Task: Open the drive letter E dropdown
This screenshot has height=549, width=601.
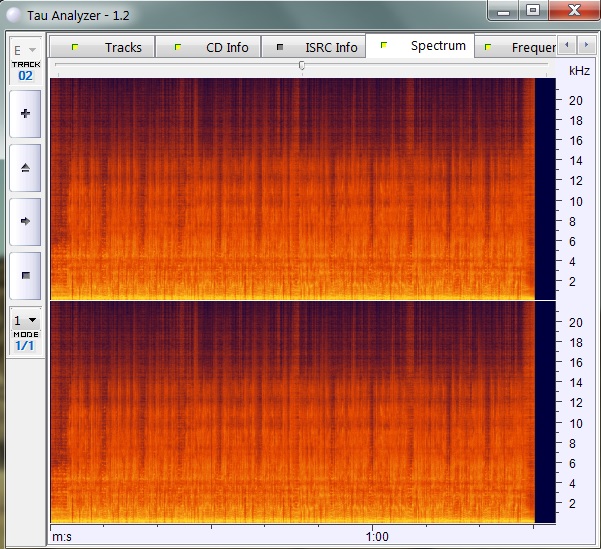Action: click(x=25, y=49)
